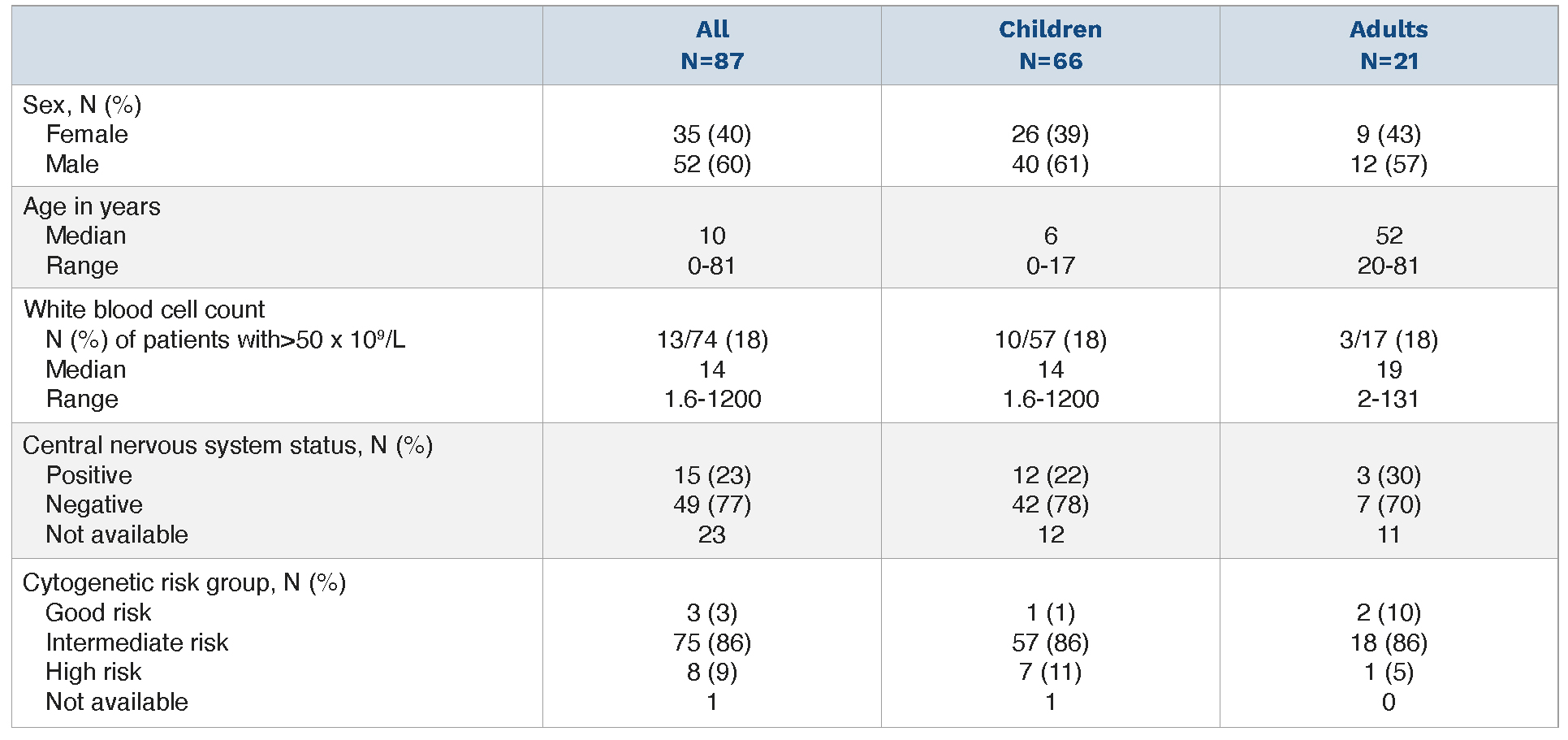
Task: Click the 'White blood cell count' label
Action: pos(144,309)
